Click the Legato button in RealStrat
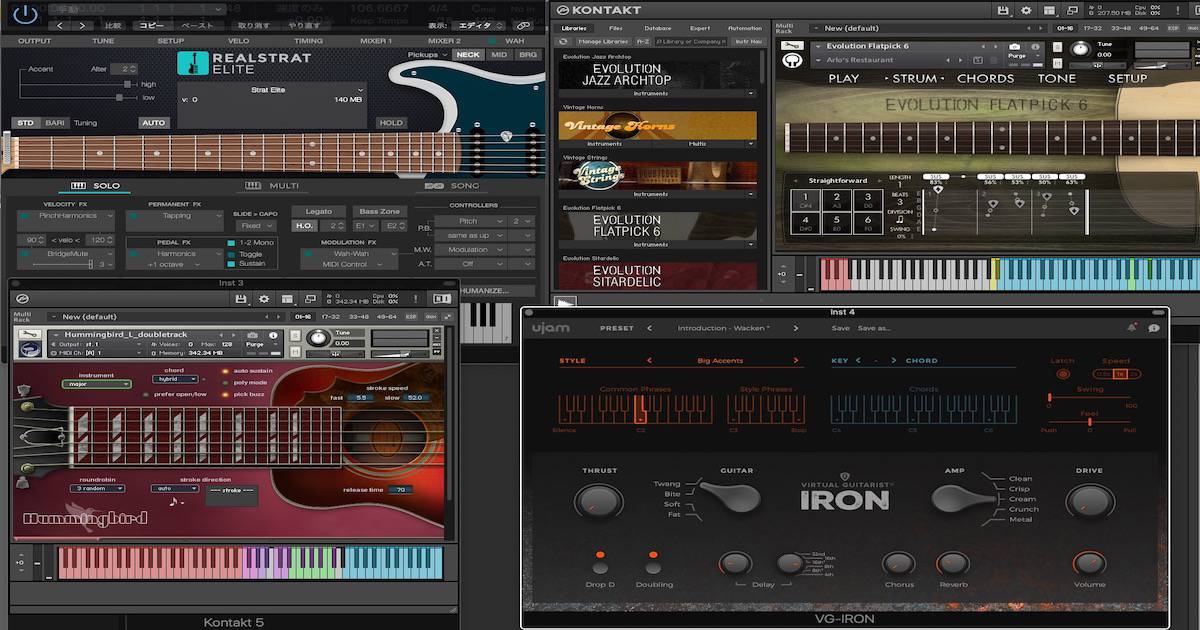1200x630 pixels. tap(318, 212)
